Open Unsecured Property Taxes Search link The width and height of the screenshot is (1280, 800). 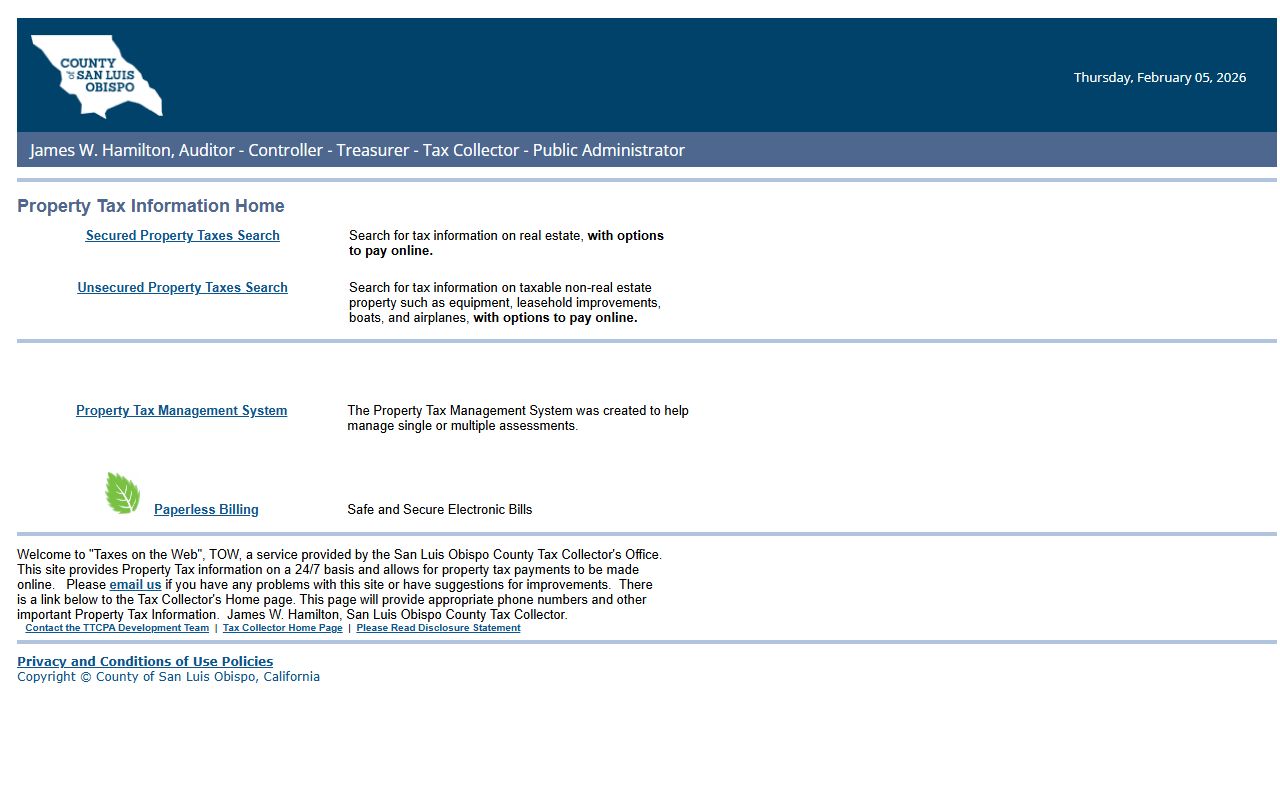pos(182,288)
